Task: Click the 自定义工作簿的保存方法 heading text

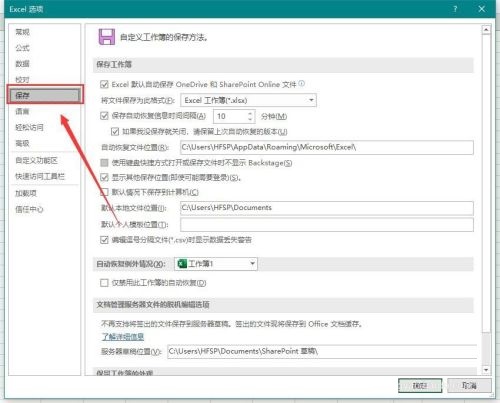Action: pos(164,37)
